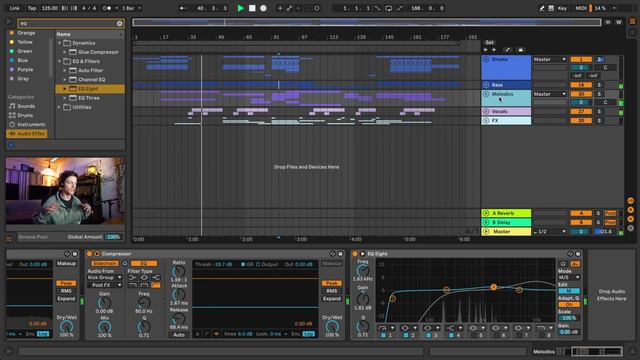Click the sidechain listen headphone icon
The width and height of the screenshot is (640, 360).
(125, 264)
